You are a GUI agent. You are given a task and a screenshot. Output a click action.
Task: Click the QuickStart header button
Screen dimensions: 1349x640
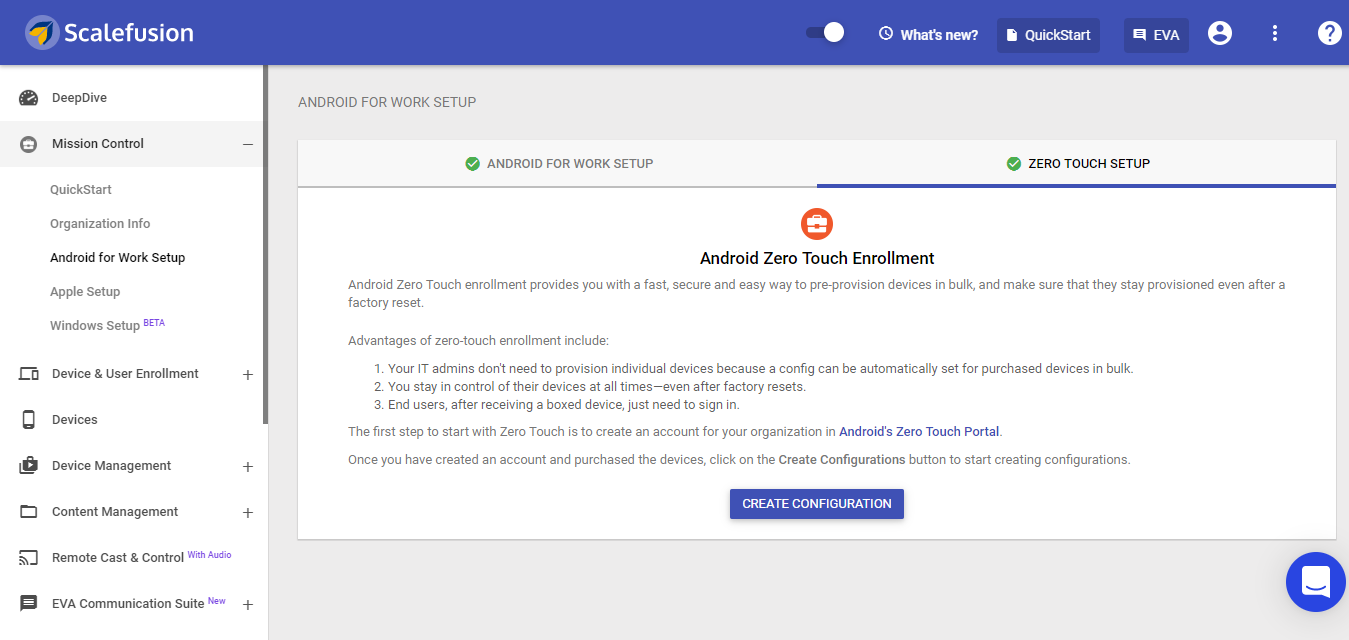tap(1048, 35)
